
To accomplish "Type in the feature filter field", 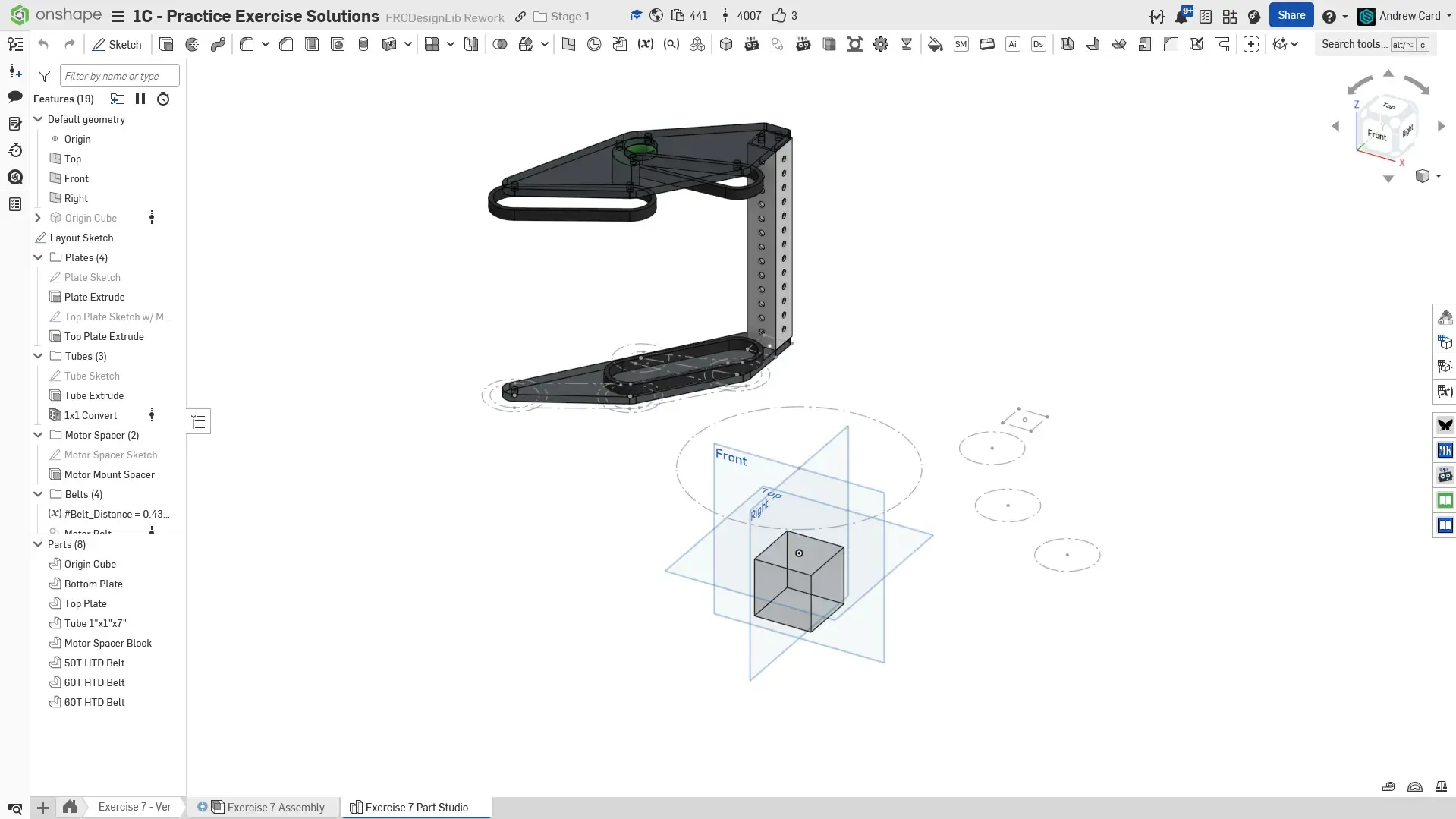I will pos(119,76).
